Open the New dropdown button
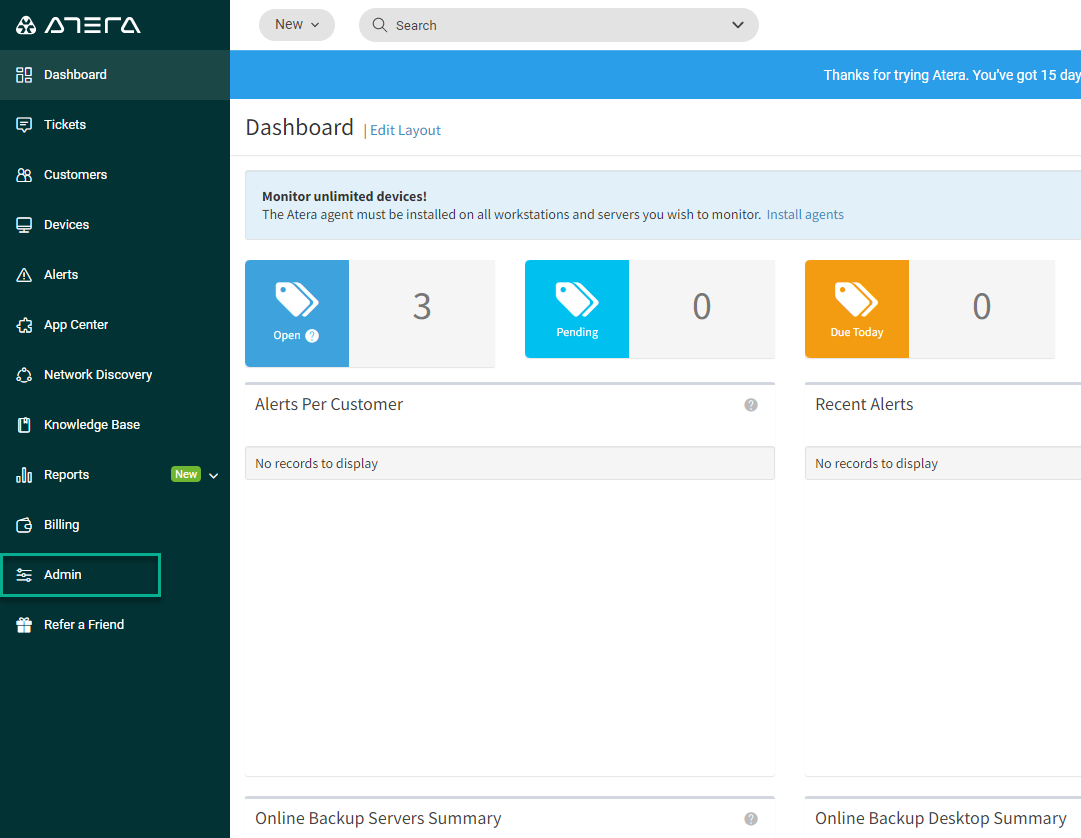This screenshot has width=1081, height=838. [x=296, y=25]
